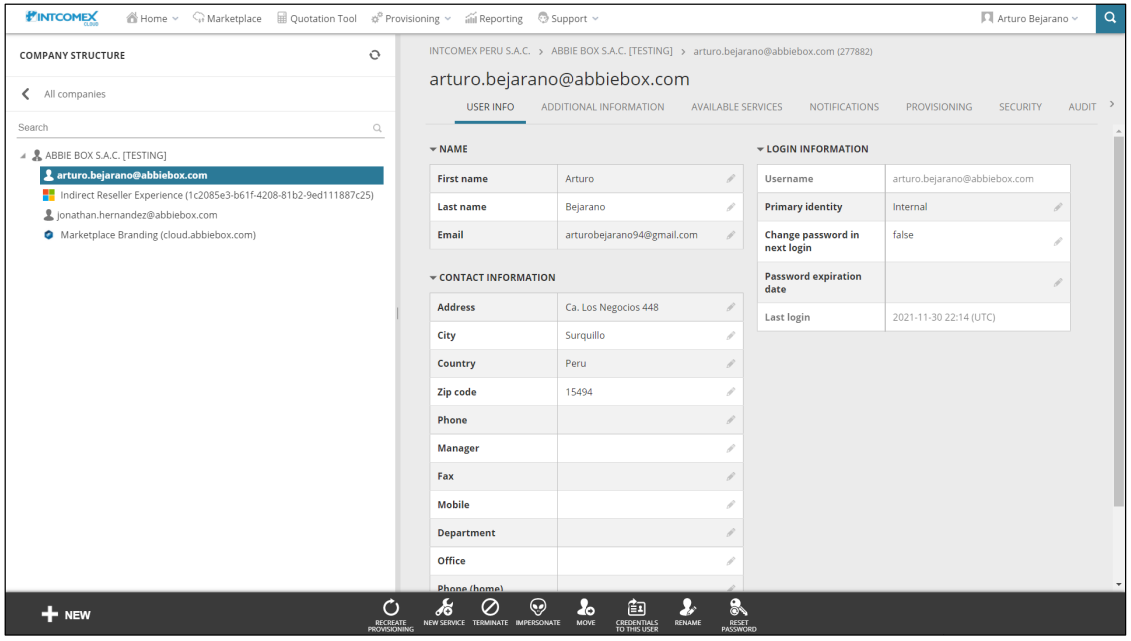This screenshot has width=1131, height=641.
Task: Collapse the CONTACT INFORMATION section
Action: tap(435, 277)
